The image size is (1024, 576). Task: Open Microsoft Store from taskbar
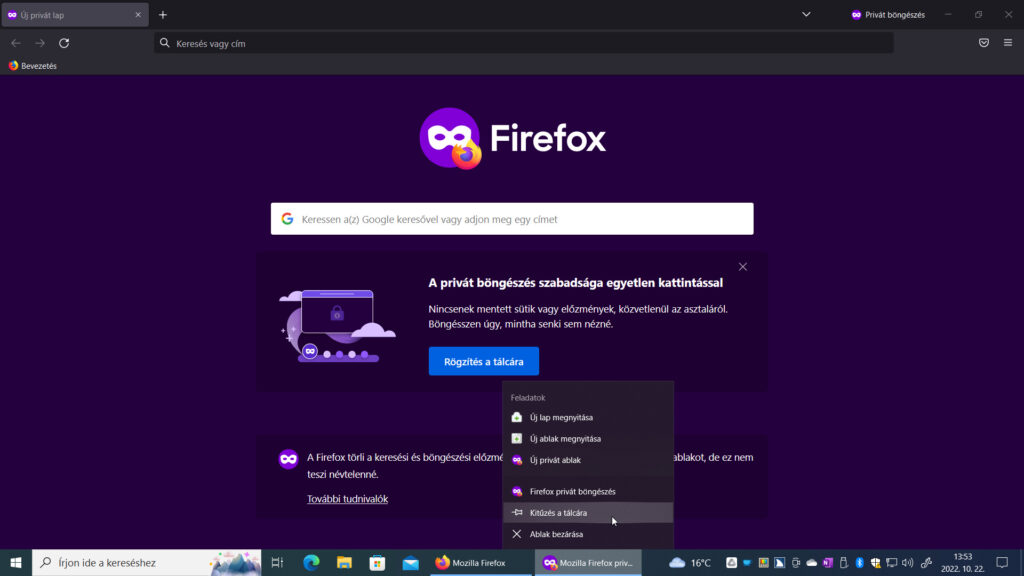pos(377,562)
